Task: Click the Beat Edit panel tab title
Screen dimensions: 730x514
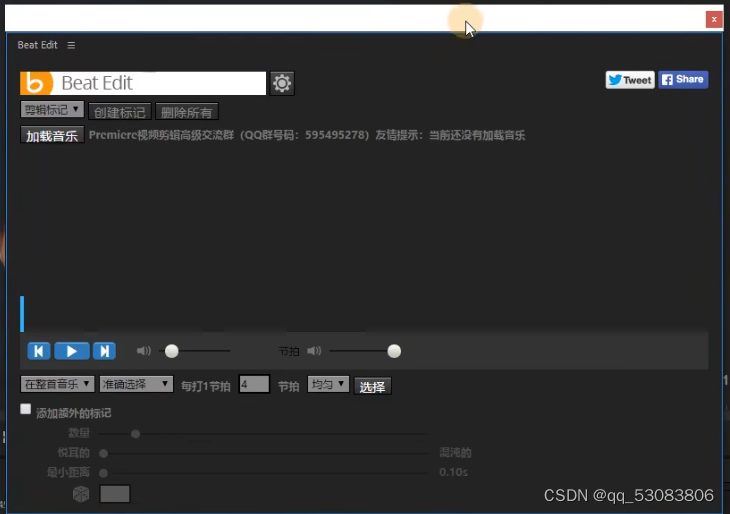Action: click(x=37, y=45)
